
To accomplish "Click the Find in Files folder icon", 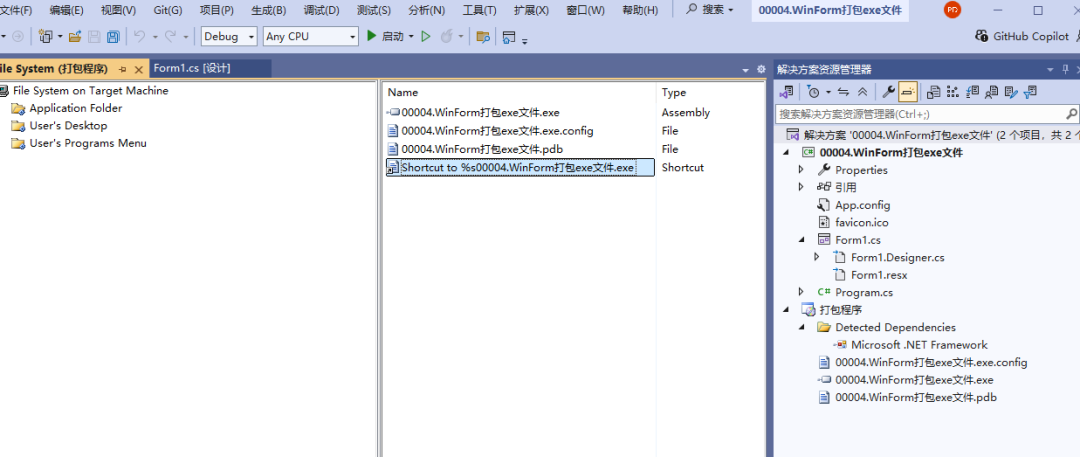I will (x=484, y=37).
